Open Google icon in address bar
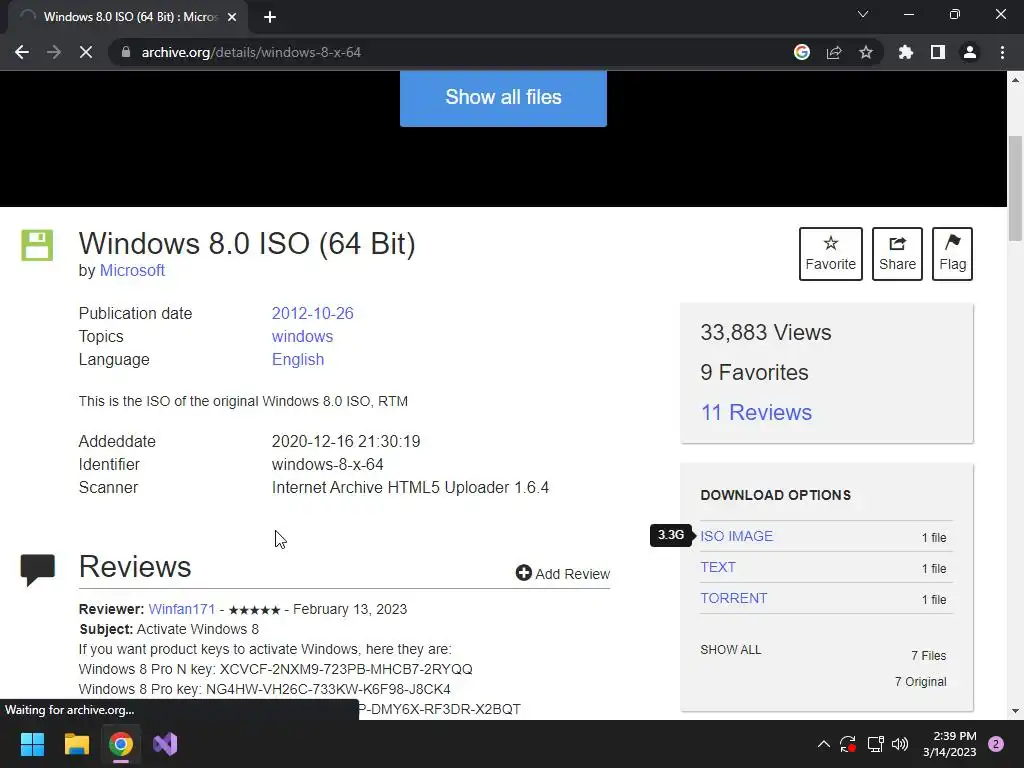Image resolution: width=1024 pixels, height=768 pixels. [x=802, y=52]
